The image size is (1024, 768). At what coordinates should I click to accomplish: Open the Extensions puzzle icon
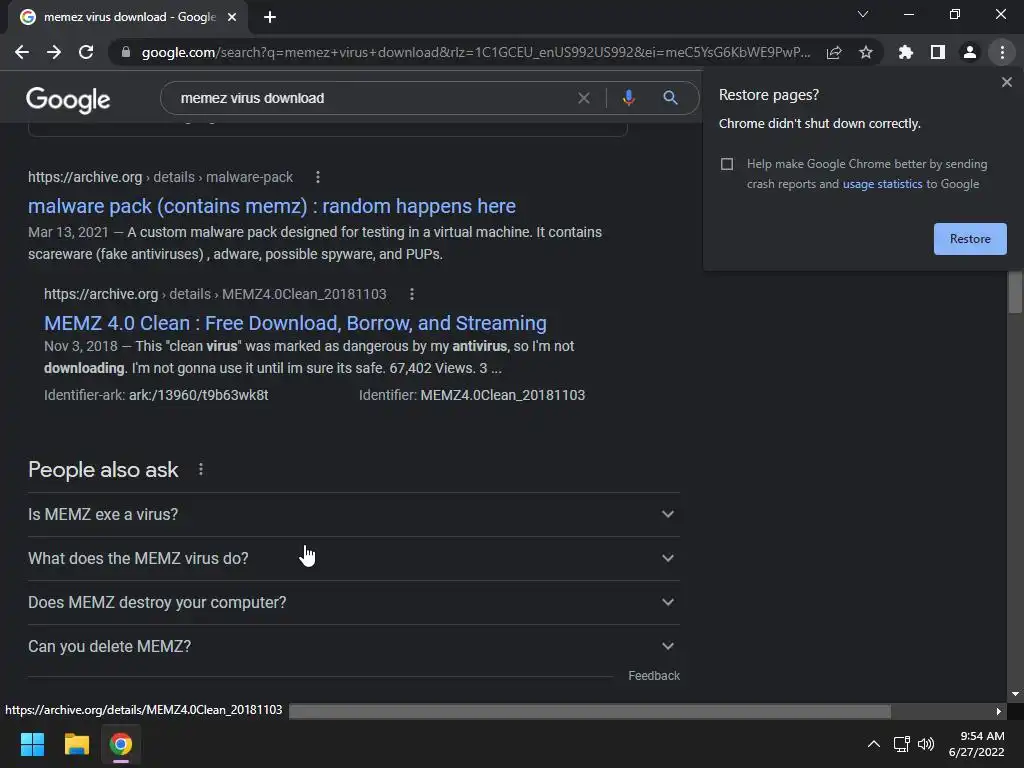pos(906,52)
